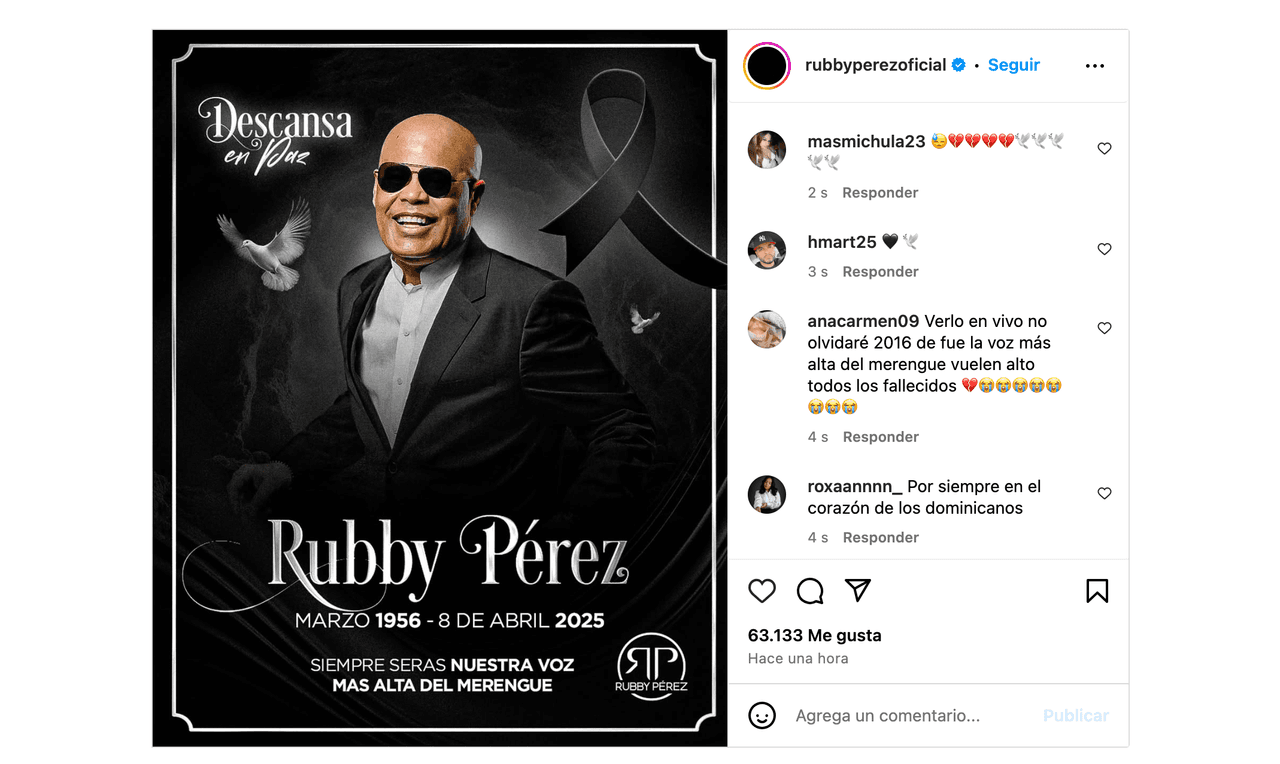Save post with the bookmark icon
The width and height of the screenshot is (1280, 764).
[x=1097, y=591]
